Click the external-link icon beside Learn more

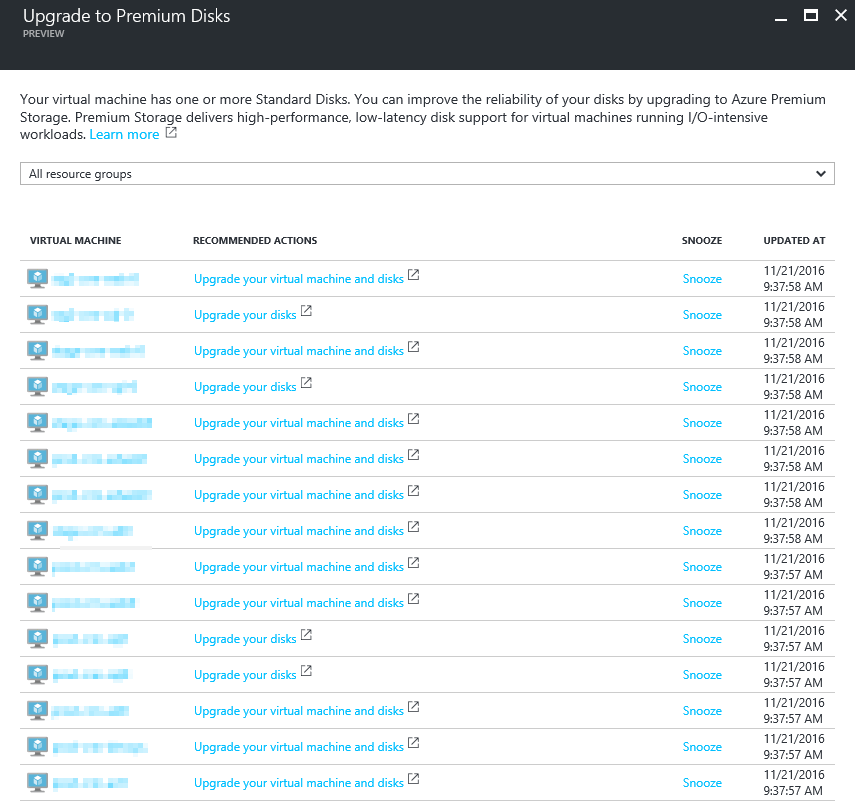click(171, 133)
